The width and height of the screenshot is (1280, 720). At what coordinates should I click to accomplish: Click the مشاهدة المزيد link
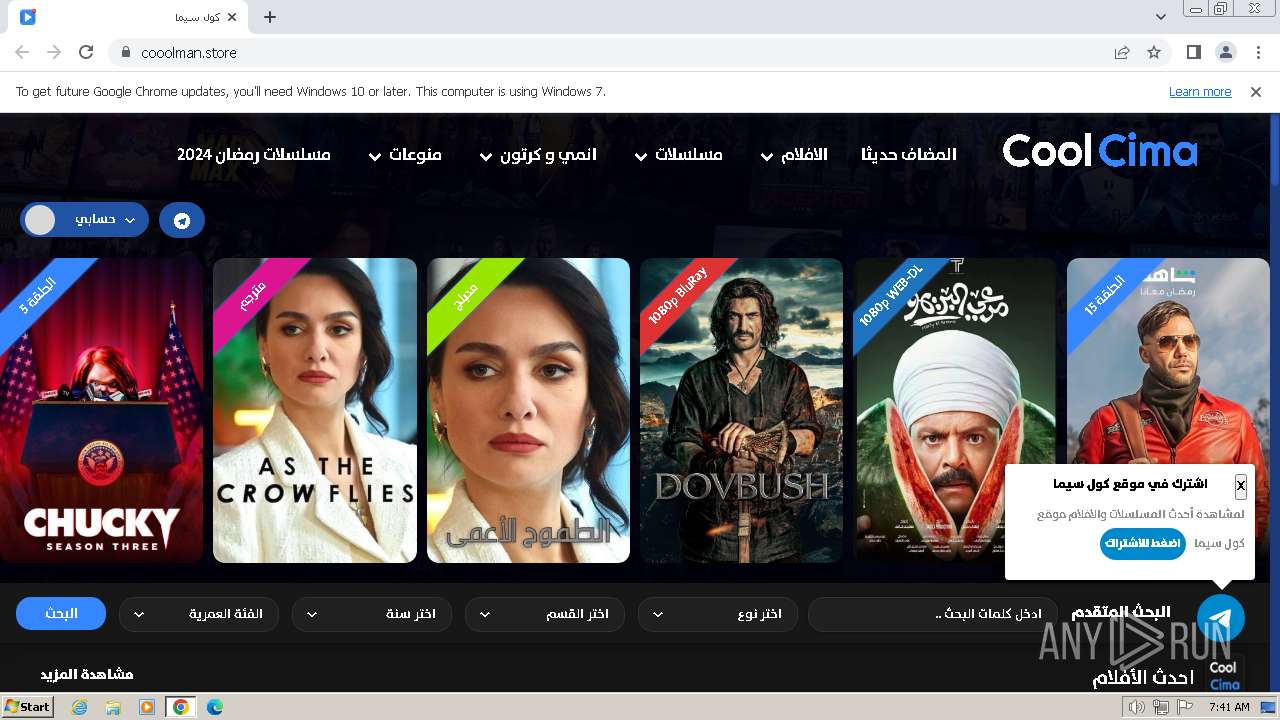coord(87,675)
